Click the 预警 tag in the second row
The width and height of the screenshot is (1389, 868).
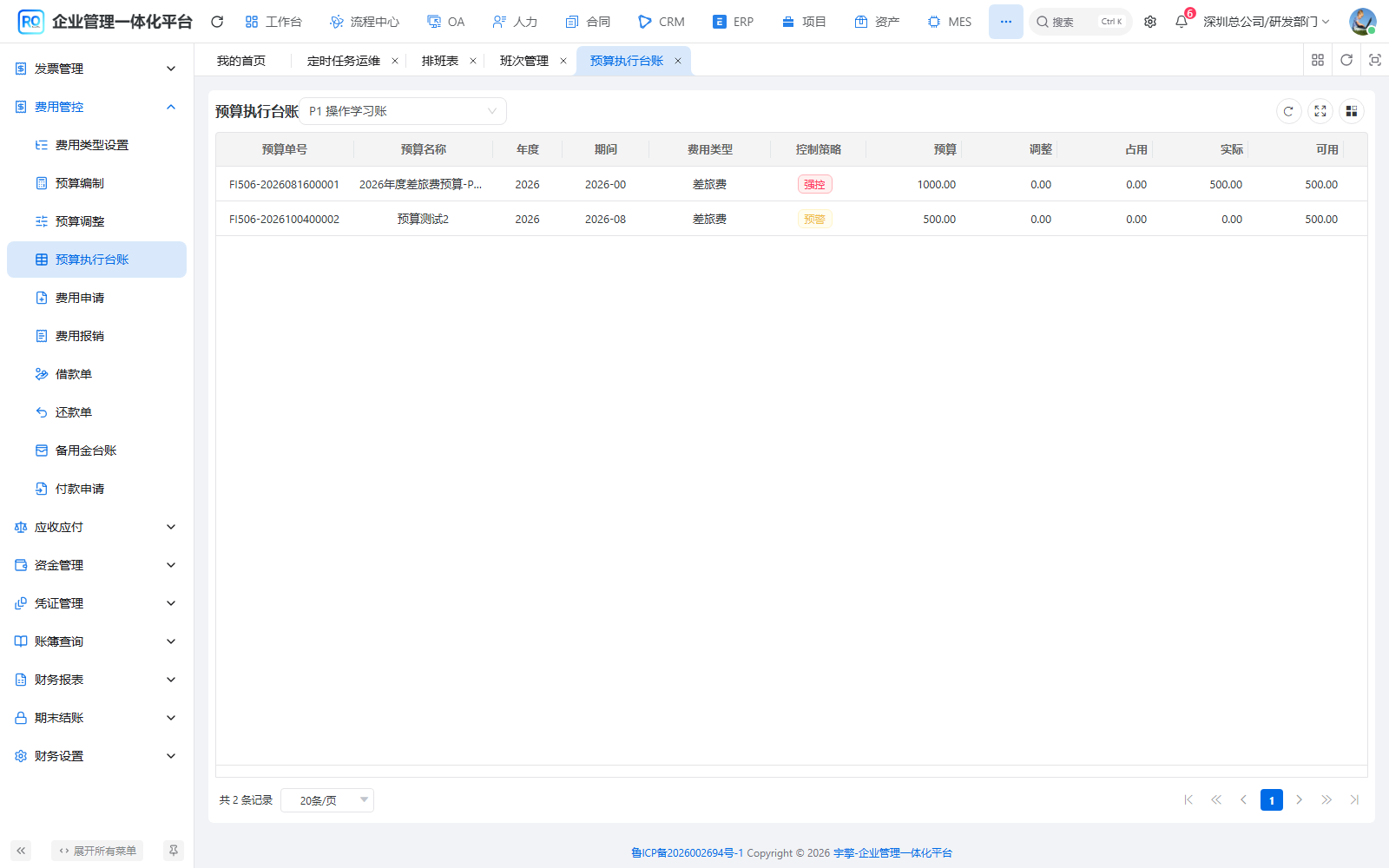[x=814, y=219]
